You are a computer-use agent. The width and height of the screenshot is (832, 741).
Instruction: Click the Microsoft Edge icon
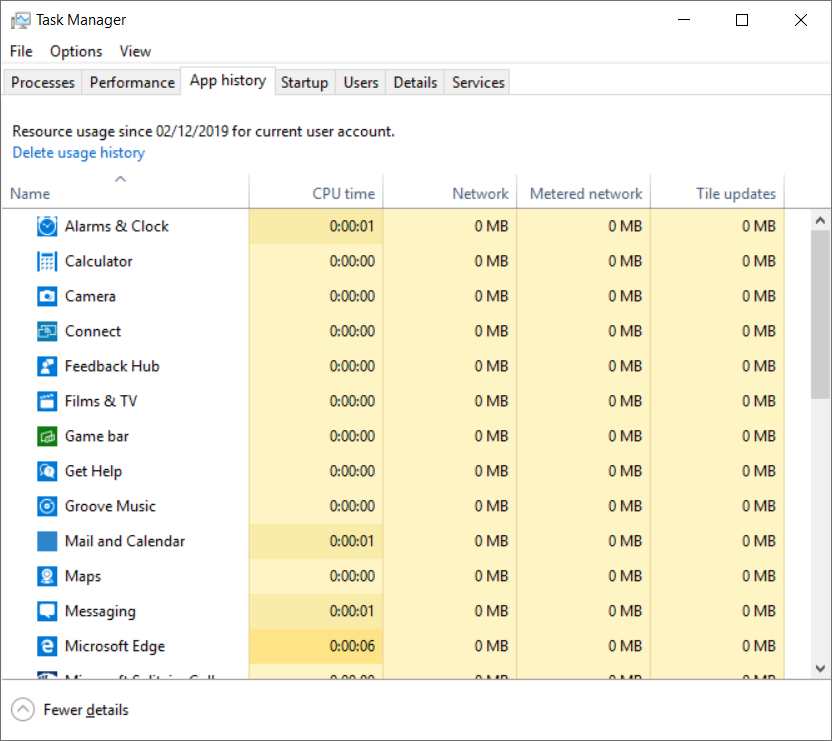tap(47, 647)
